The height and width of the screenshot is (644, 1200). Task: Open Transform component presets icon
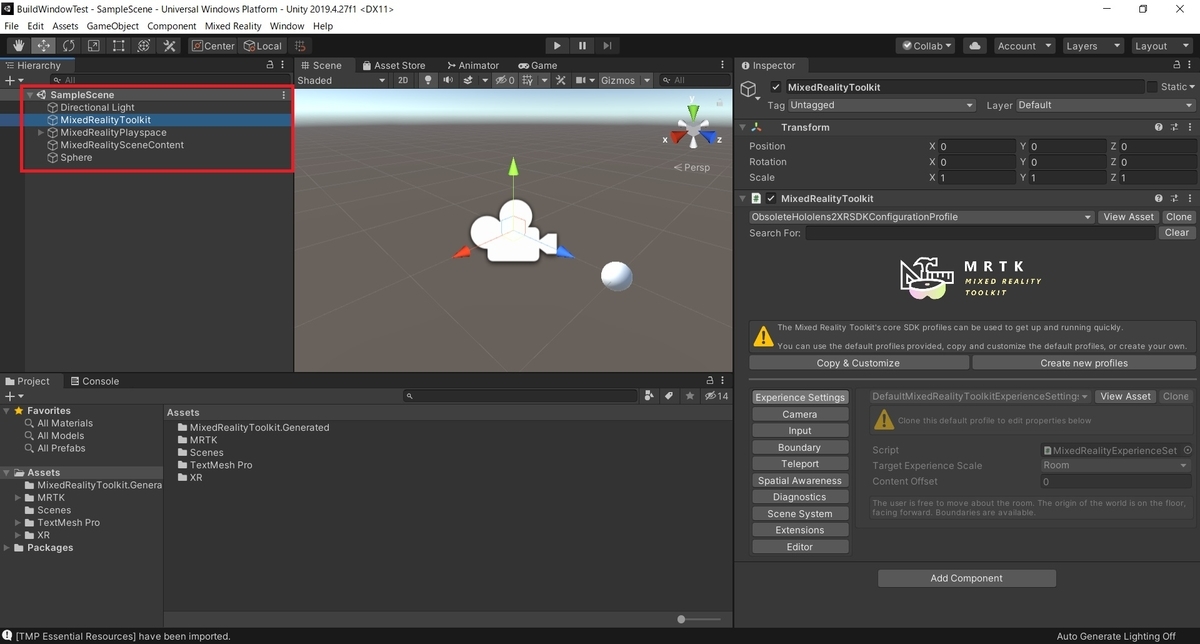pos(1173,127)
